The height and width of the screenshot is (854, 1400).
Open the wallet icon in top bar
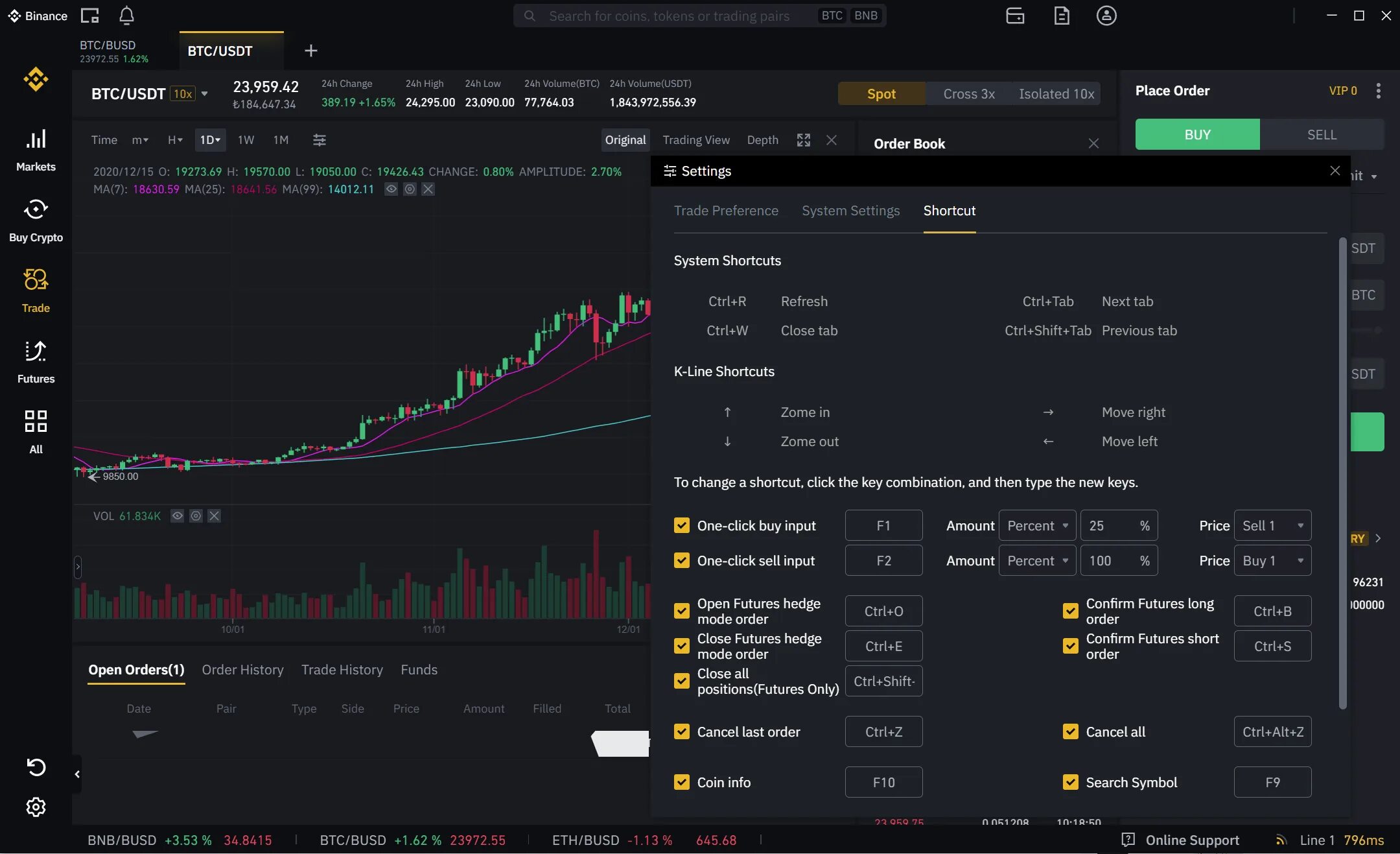[x=1015, y=16]
